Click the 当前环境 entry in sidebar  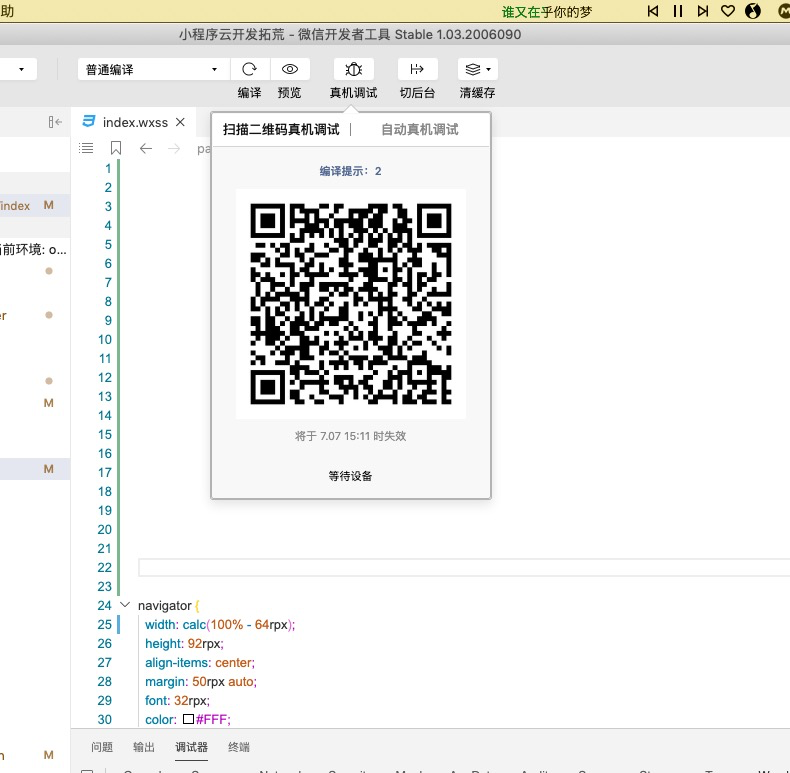33,249
